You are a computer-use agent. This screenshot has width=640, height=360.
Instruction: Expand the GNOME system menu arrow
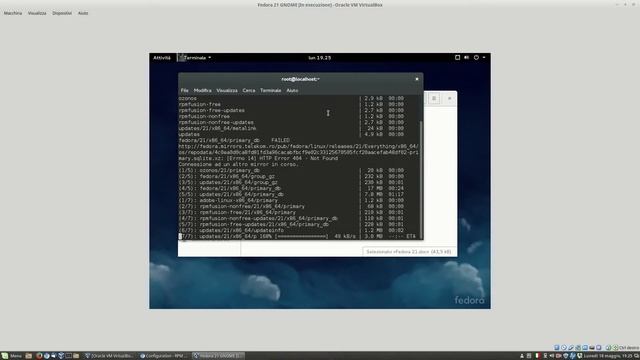pyautogui.click(x=484, y=58)
